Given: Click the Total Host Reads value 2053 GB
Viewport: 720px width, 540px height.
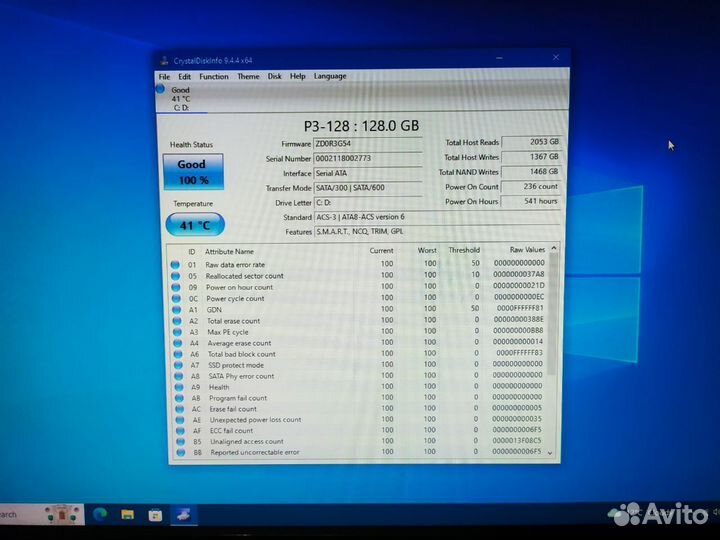Looking at the screenshot, I should pyautogui.click(x=531, y=142).
